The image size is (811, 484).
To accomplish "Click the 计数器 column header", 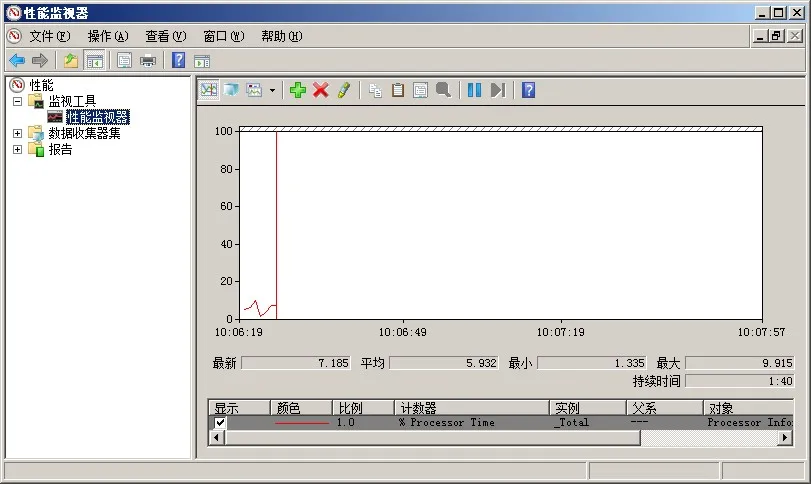I will 470,408.
